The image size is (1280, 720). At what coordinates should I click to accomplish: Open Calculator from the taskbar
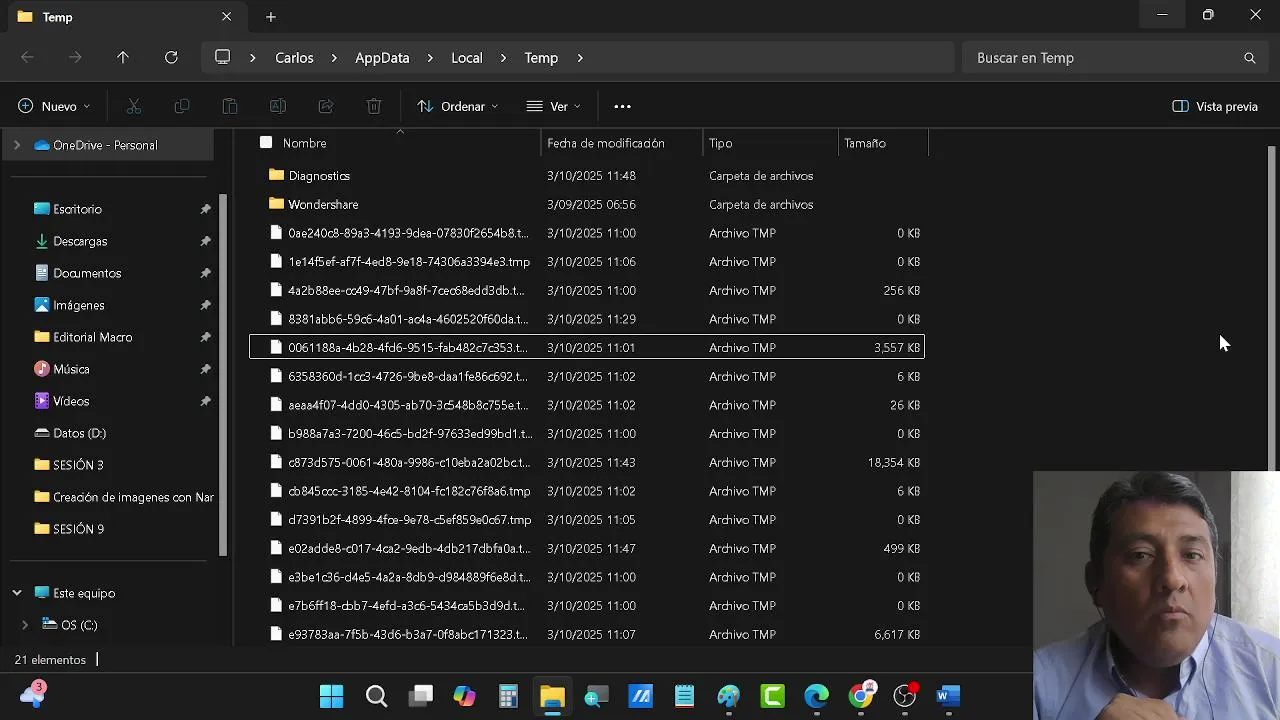pos(508,696)
